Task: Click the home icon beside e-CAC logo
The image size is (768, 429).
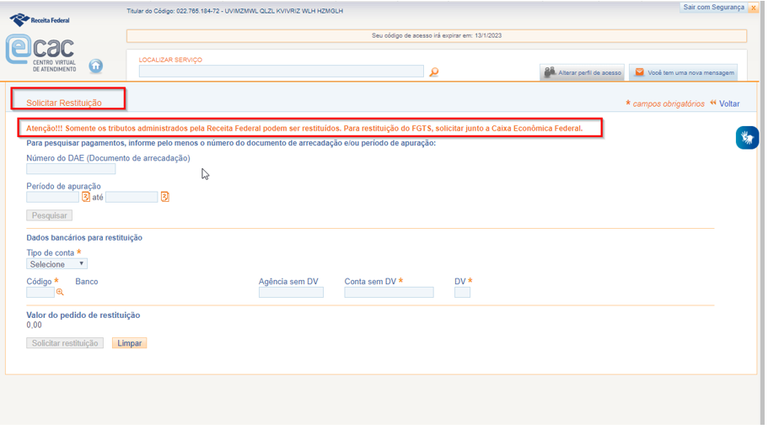Action: 96,66
